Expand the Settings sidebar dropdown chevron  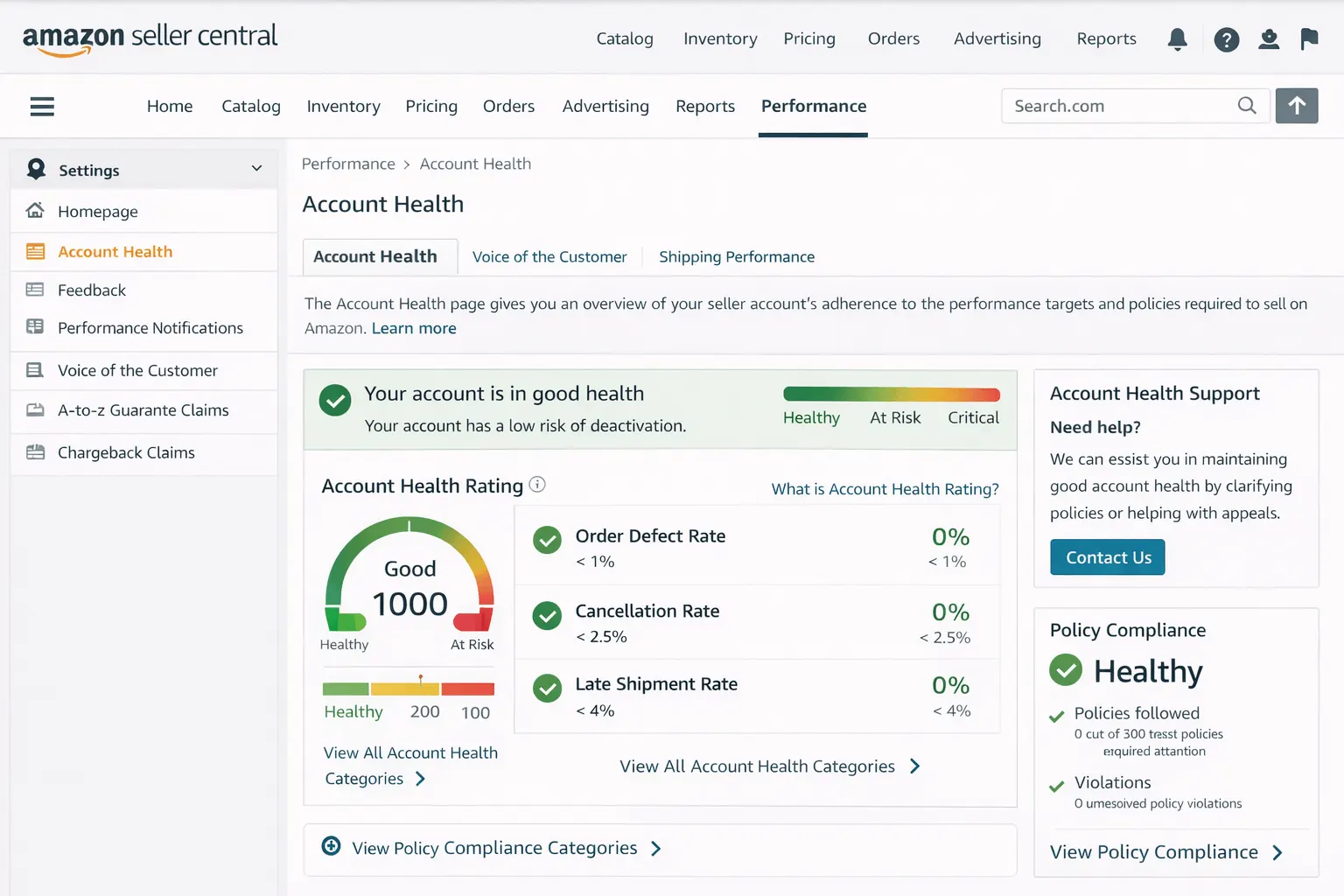coord(256,169)
